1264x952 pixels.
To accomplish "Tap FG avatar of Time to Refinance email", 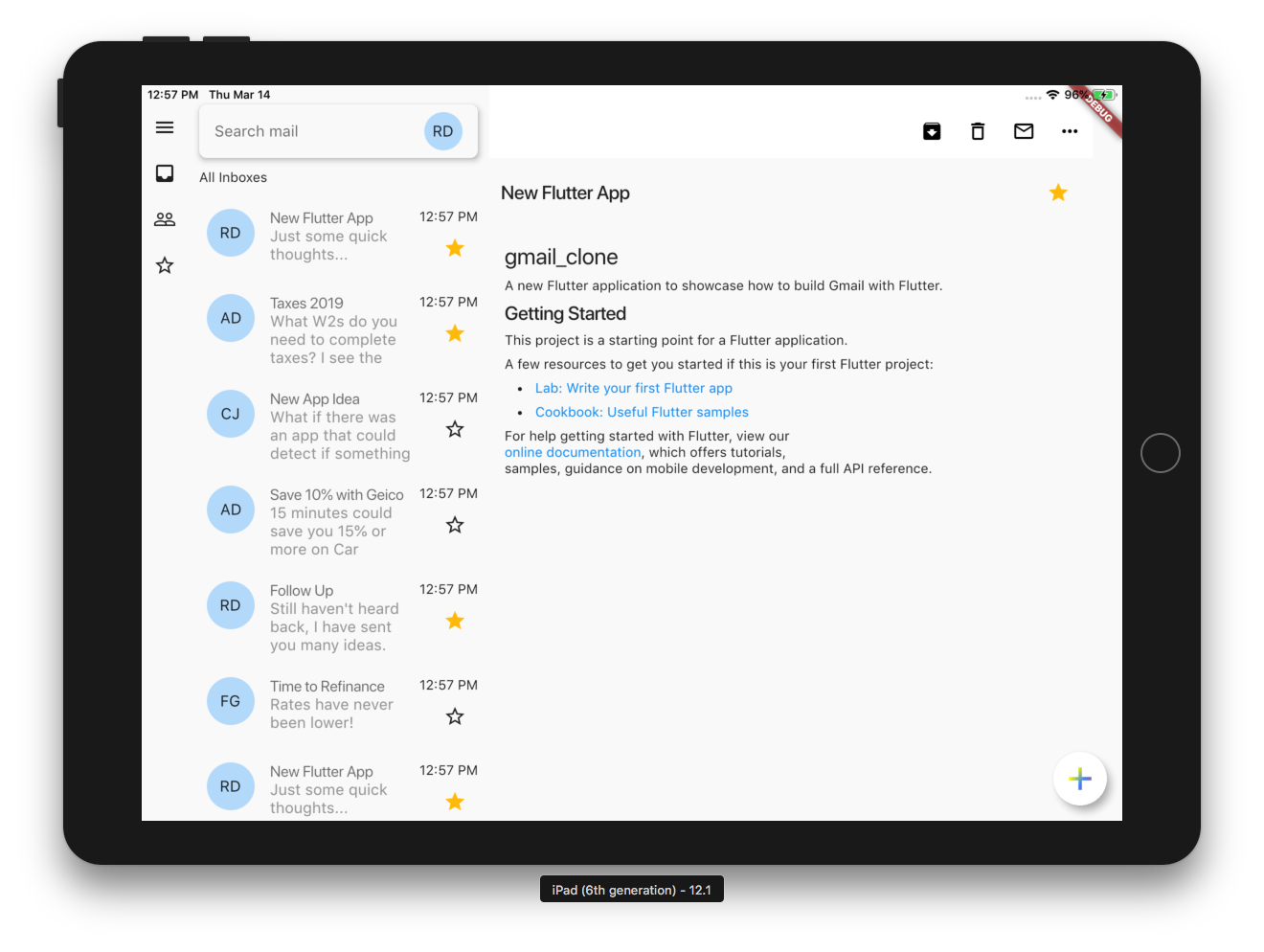I will (231, 701).
